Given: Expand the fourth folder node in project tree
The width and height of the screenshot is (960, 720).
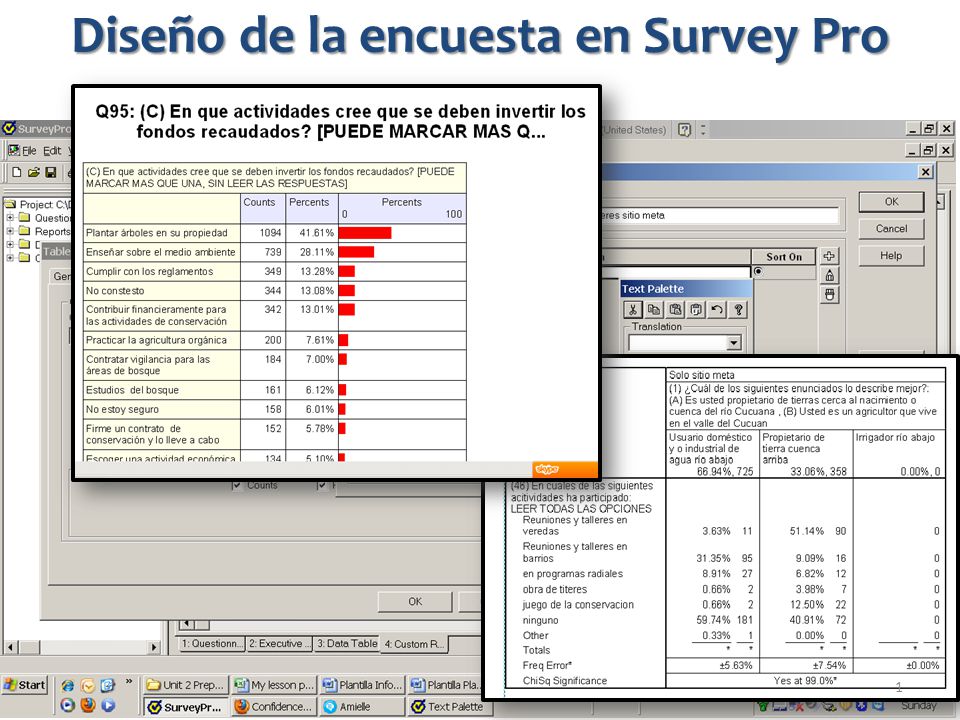Looking at the screenshot, I should pyautogui.click(x=10, y=258).
